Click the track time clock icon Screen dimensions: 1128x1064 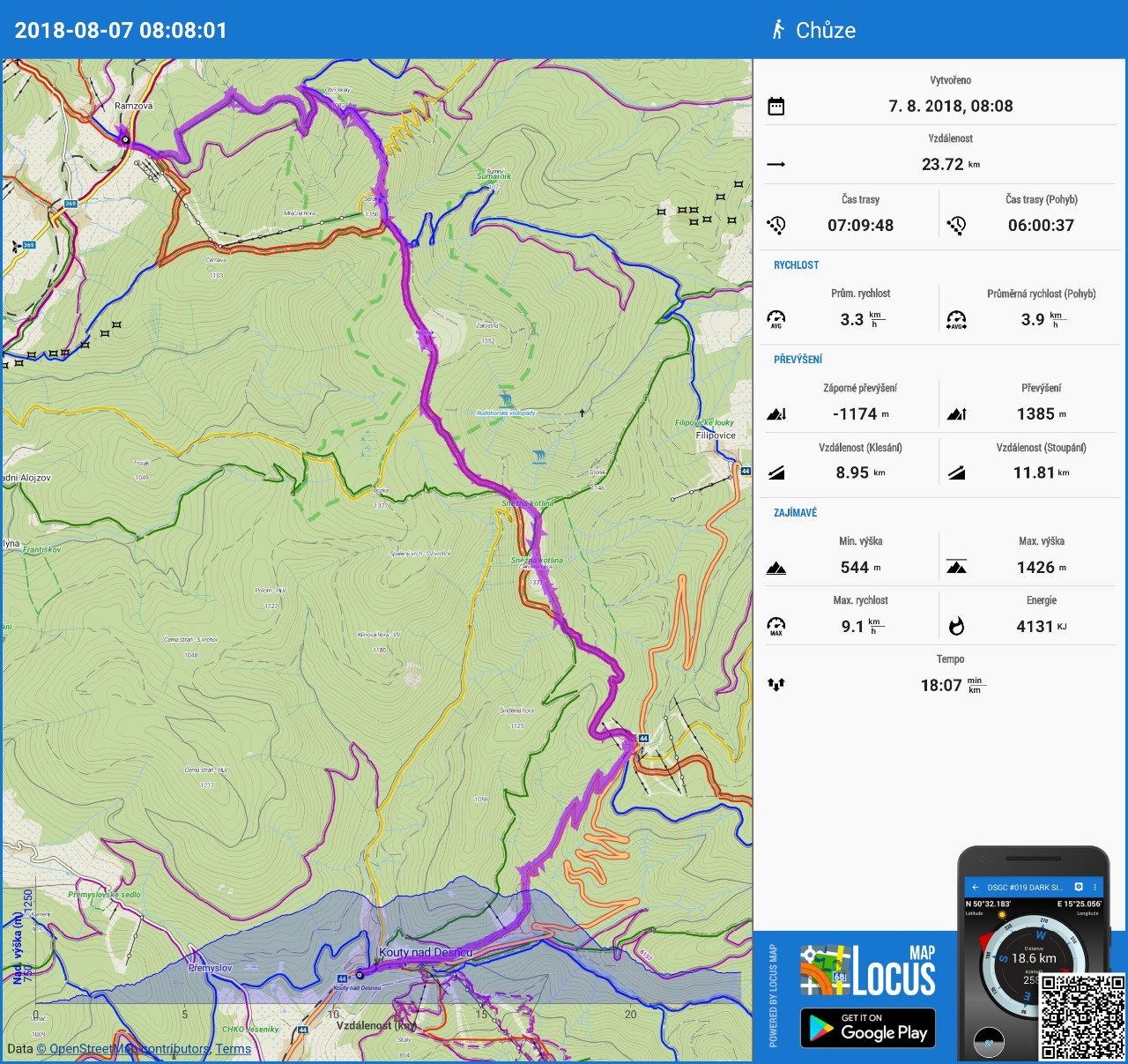click(775, 226)
